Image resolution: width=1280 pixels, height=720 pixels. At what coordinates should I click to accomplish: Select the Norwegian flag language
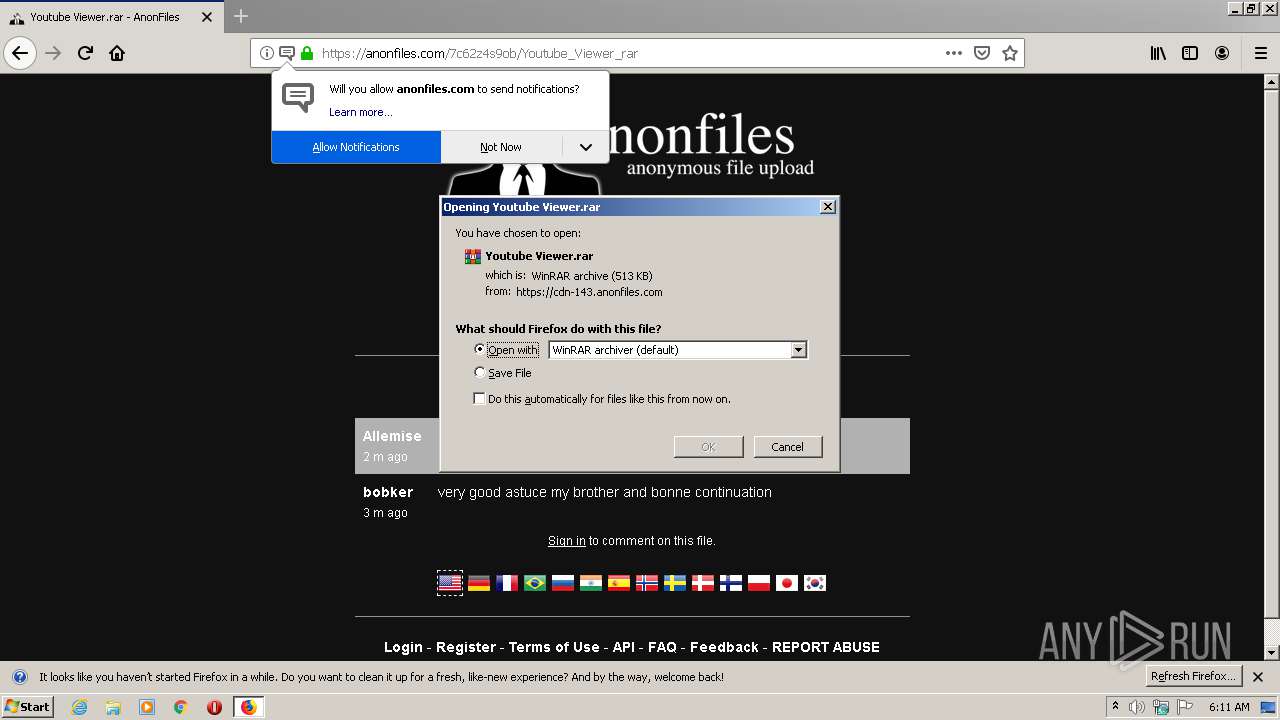click(647, 583)
